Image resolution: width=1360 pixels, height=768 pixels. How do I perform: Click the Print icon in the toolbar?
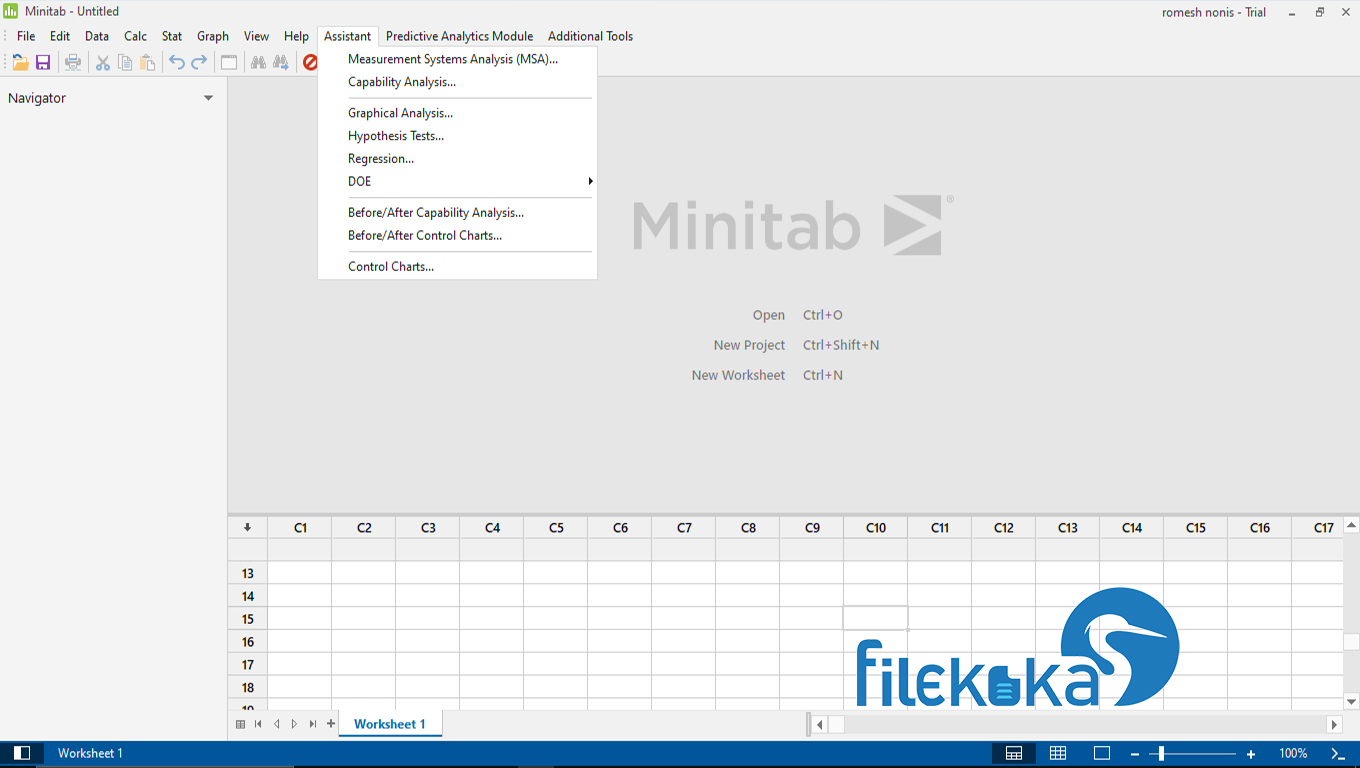[x=73, y=62]
